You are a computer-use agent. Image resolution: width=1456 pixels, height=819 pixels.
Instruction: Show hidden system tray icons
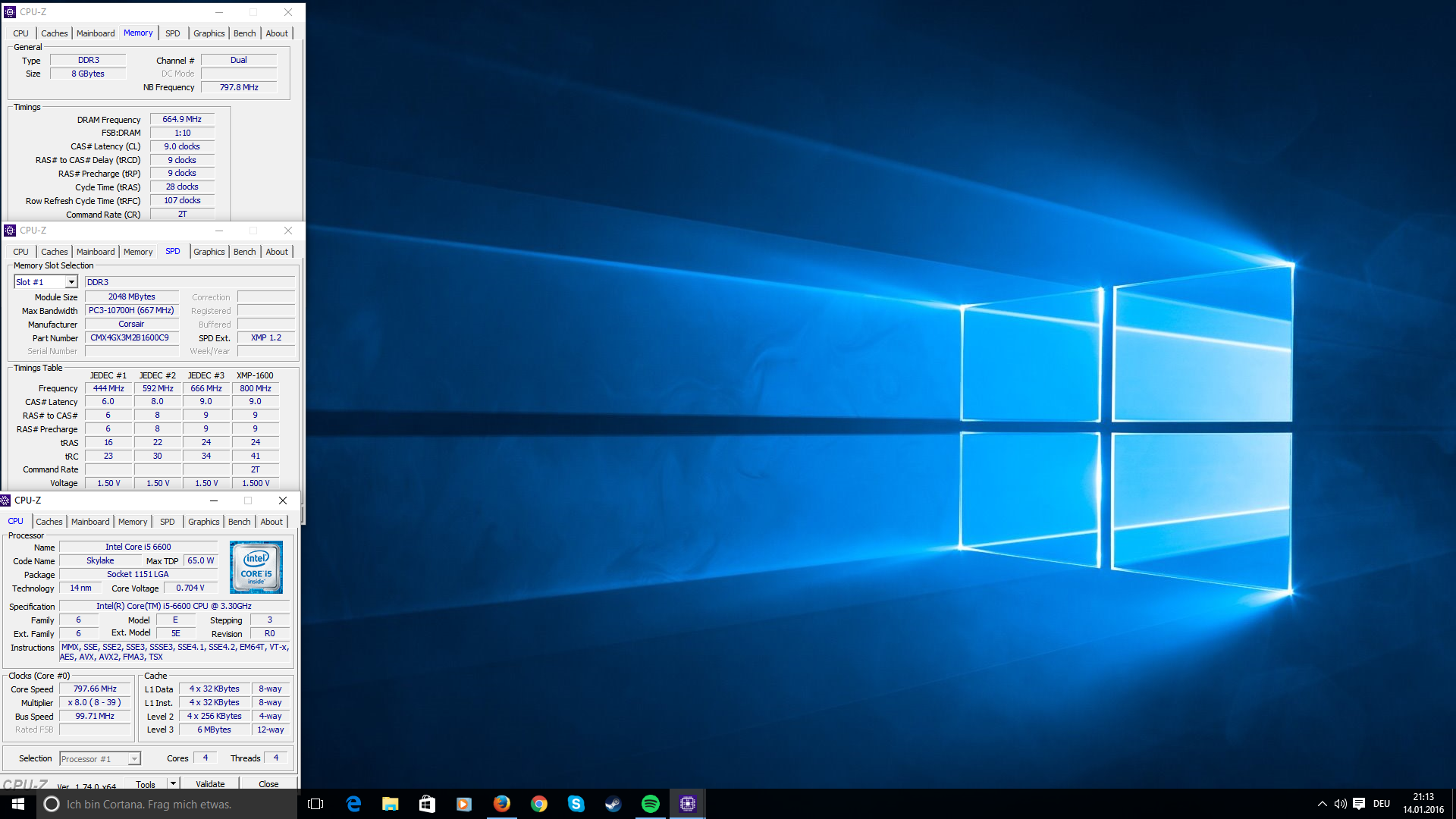coord(1322,804)
